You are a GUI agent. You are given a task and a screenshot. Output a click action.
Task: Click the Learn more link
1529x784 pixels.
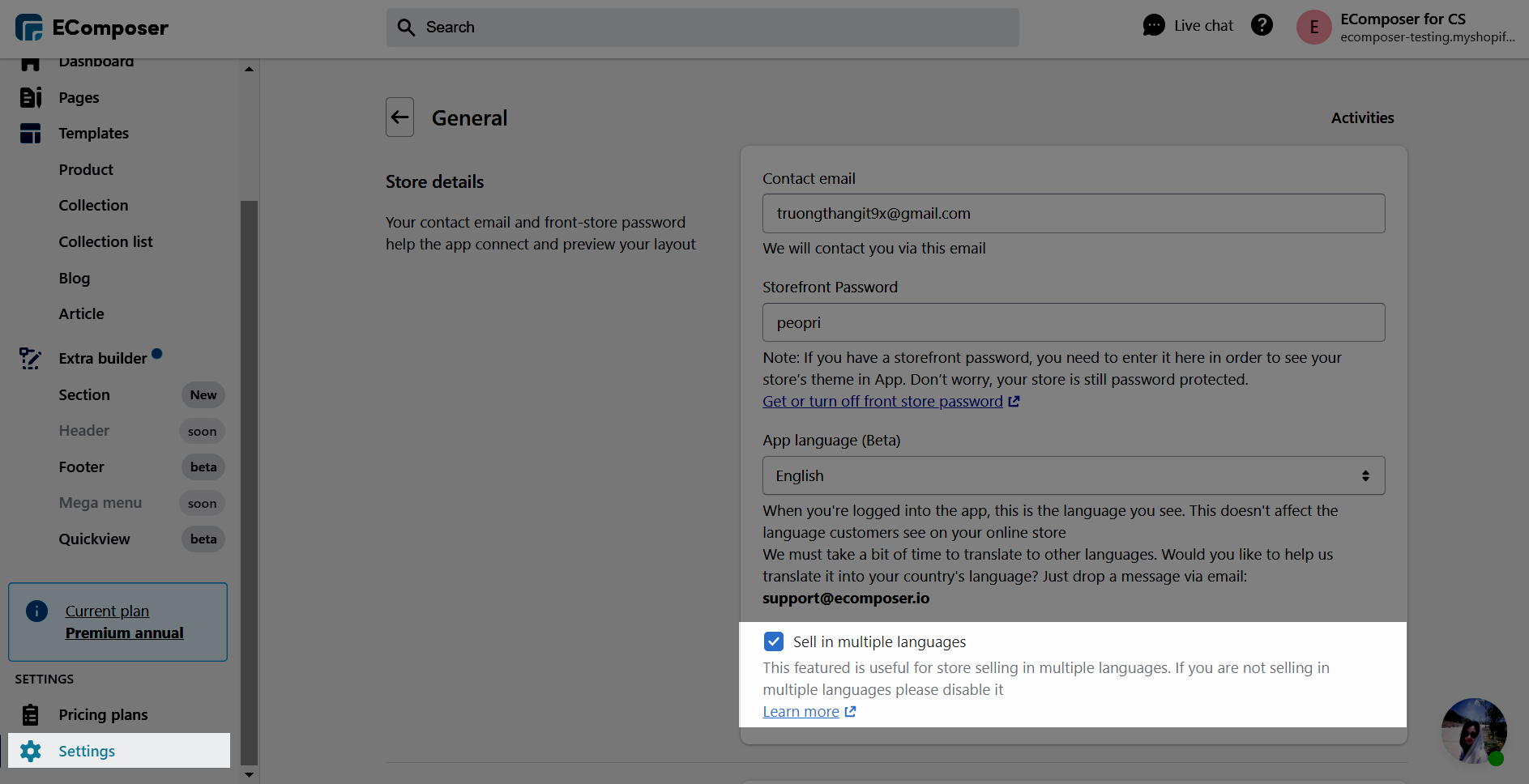[x=801, y=711]
